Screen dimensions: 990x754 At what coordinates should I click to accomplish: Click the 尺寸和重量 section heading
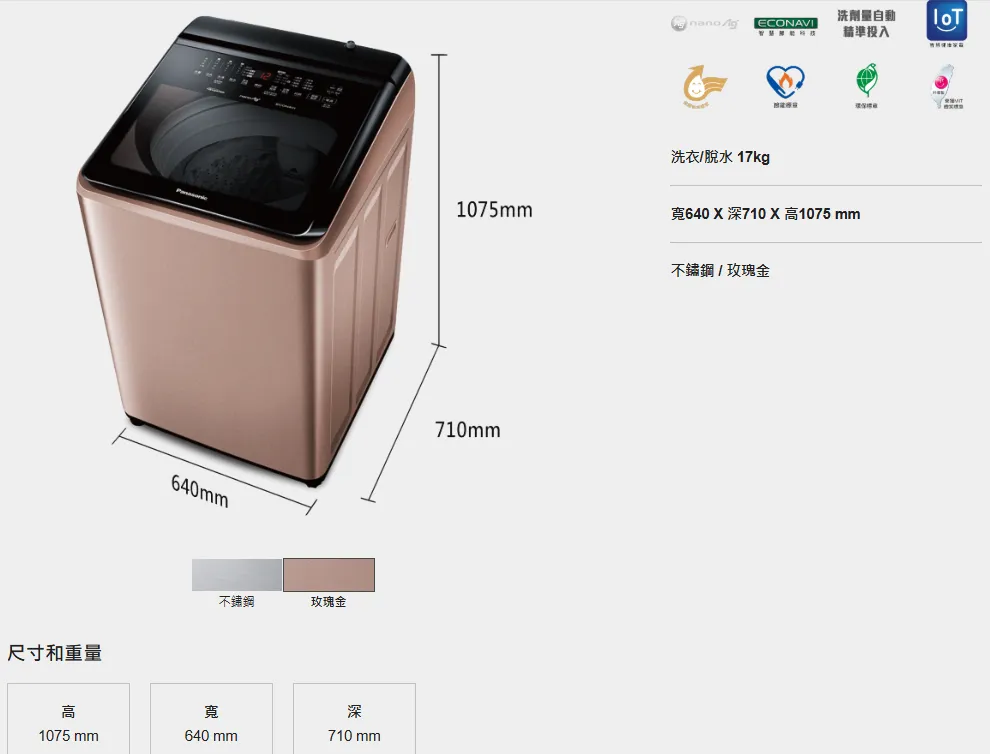pos(55,652)
